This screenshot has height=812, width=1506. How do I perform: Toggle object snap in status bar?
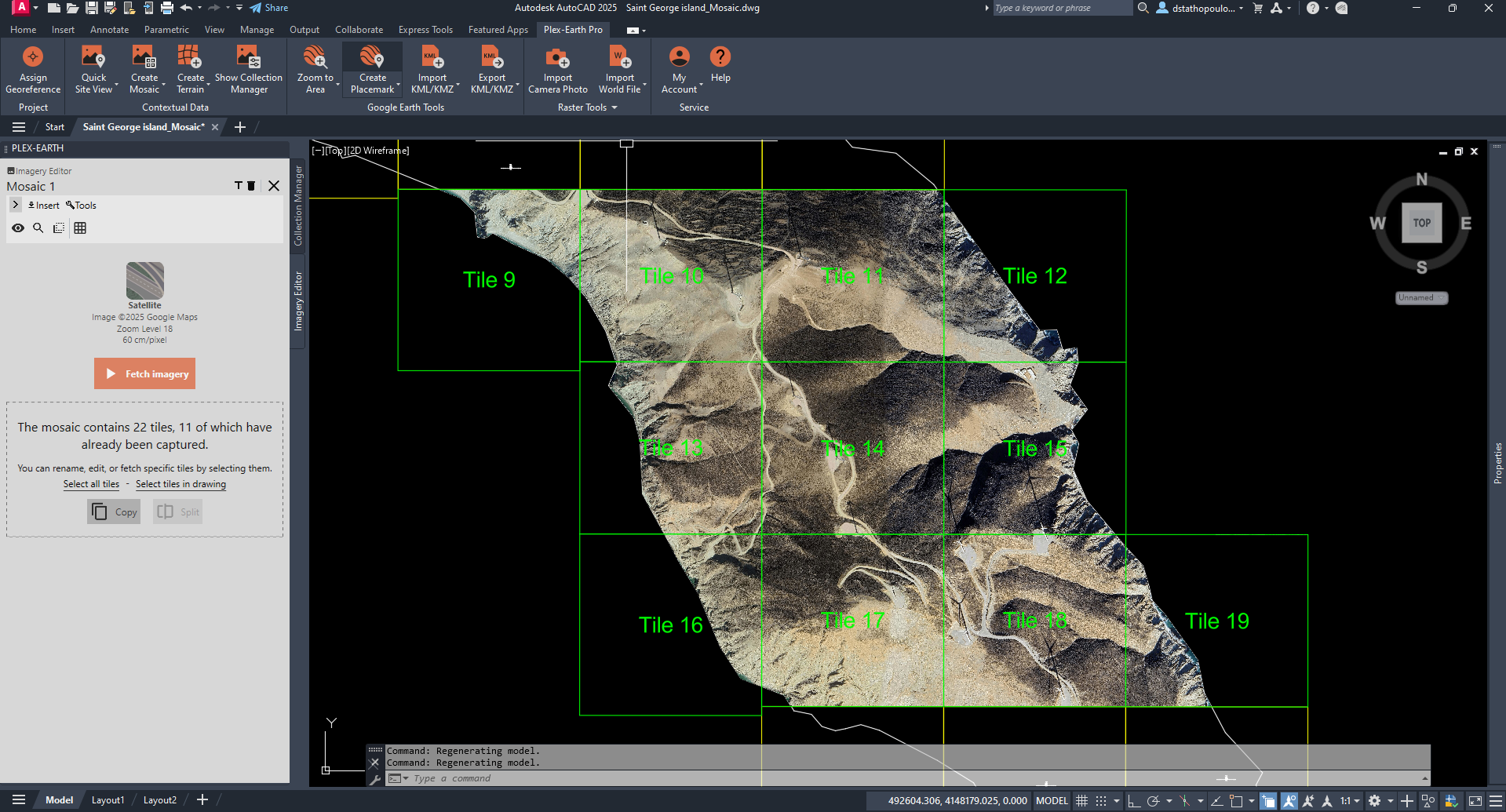point(1236,801)
